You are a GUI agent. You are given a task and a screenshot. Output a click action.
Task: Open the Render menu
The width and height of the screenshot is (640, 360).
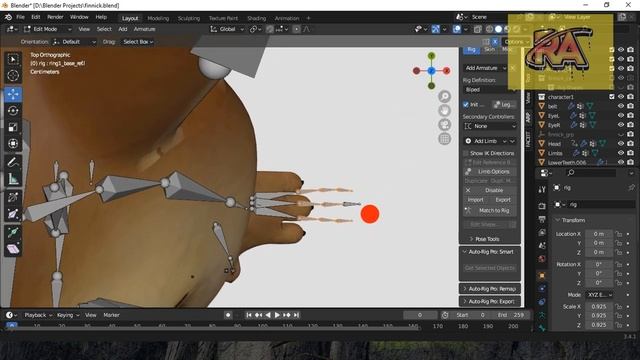[55, 17]
